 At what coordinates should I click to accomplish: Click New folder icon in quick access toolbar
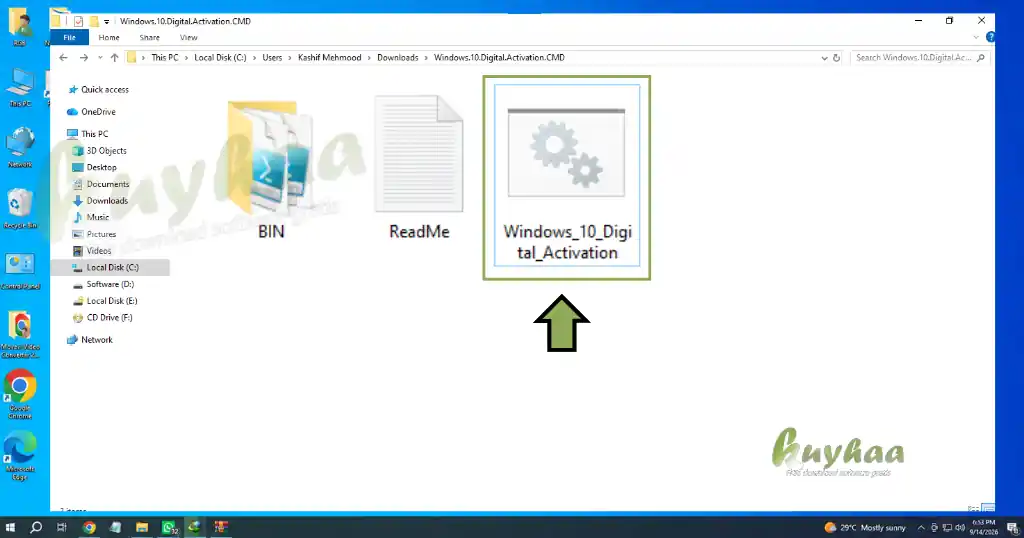click(94, 21)
